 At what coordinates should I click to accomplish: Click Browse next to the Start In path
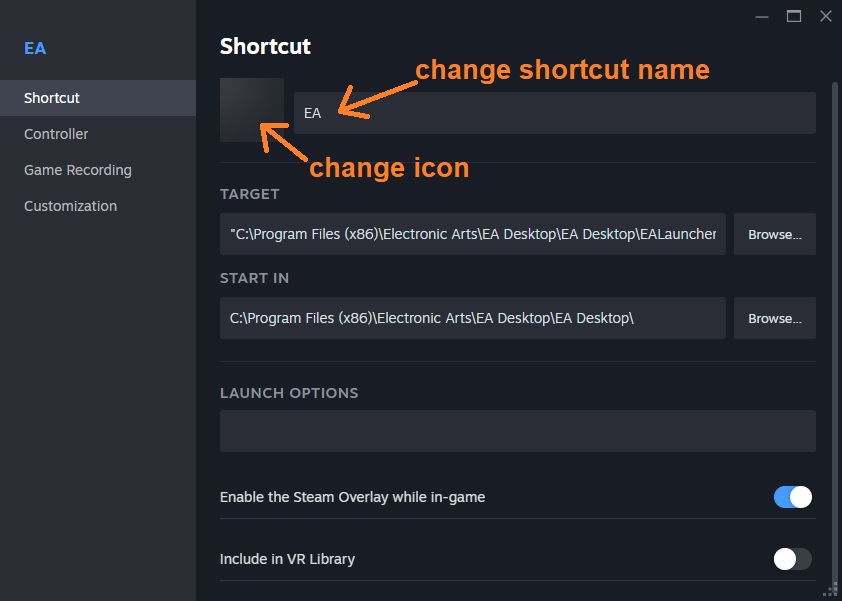click(775, 318)
